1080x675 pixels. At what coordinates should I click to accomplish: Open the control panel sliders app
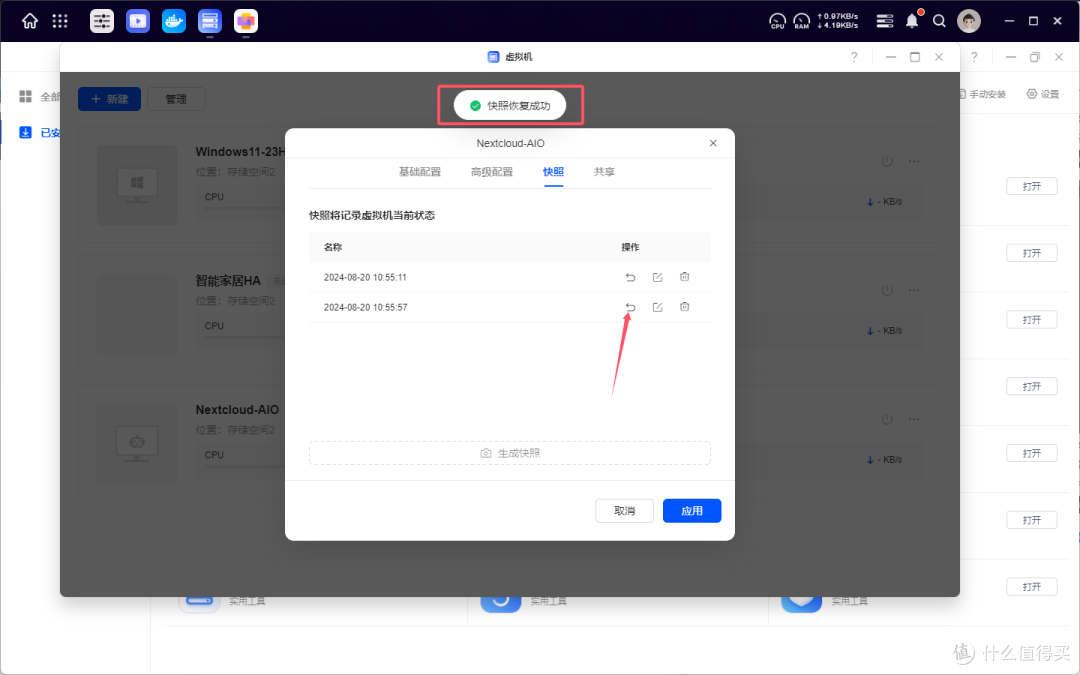[102, 21]
